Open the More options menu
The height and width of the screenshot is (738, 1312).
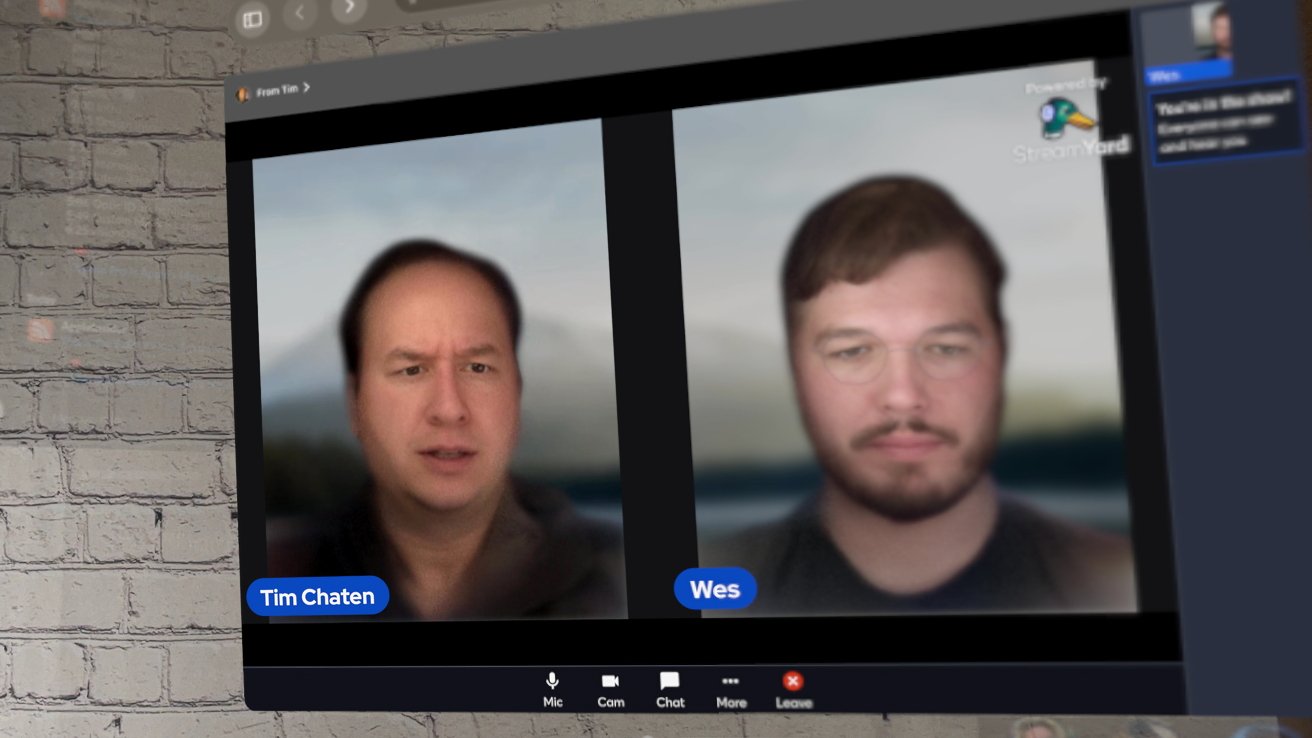point(731,690)
